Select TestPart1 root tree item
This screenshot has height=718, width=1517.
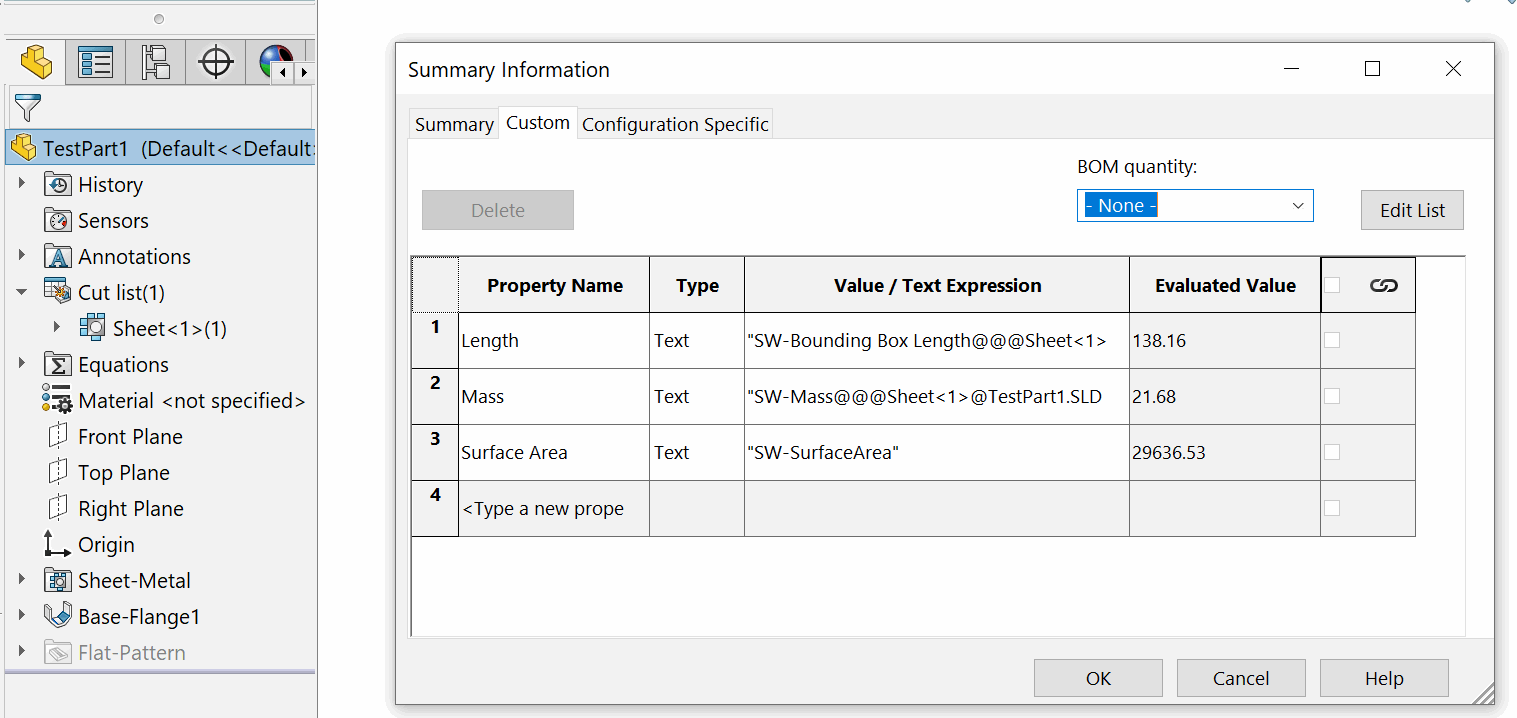[x=160, y=149]
